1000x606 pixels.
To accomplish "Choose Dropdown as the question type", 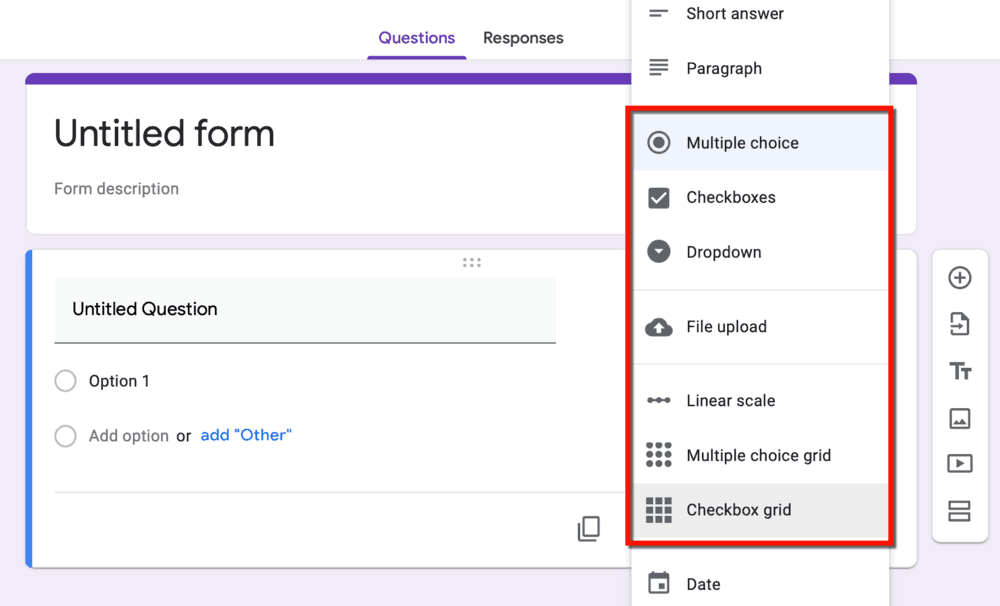I will (725, 251).
